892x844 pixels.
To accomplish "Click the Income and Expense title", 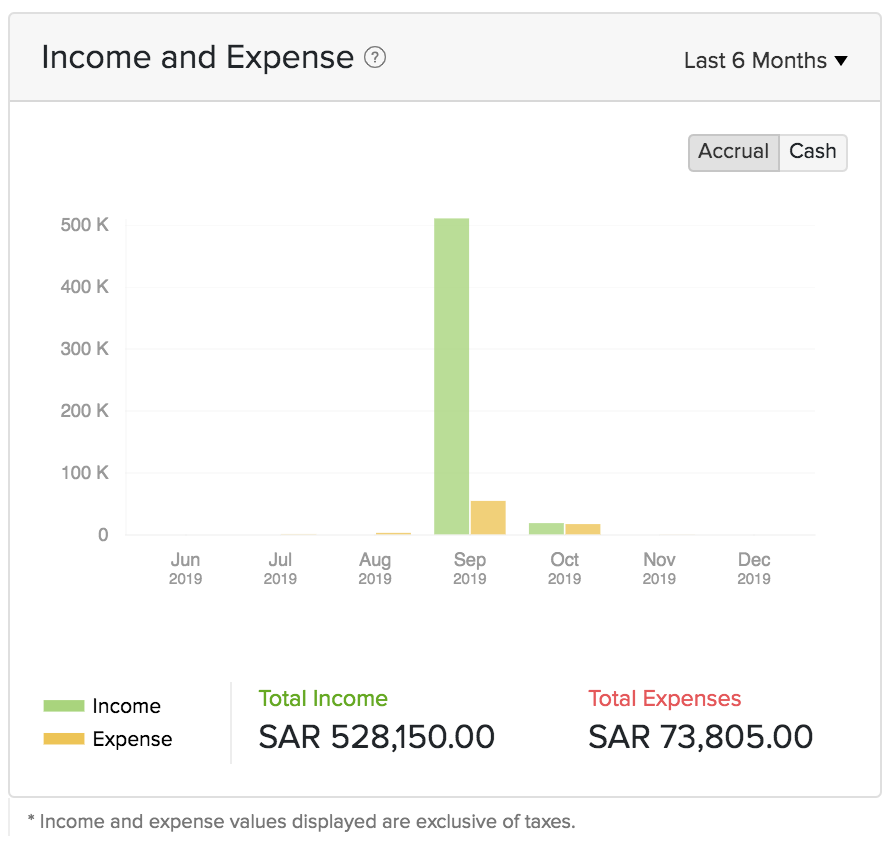I will tap(198, 58).
